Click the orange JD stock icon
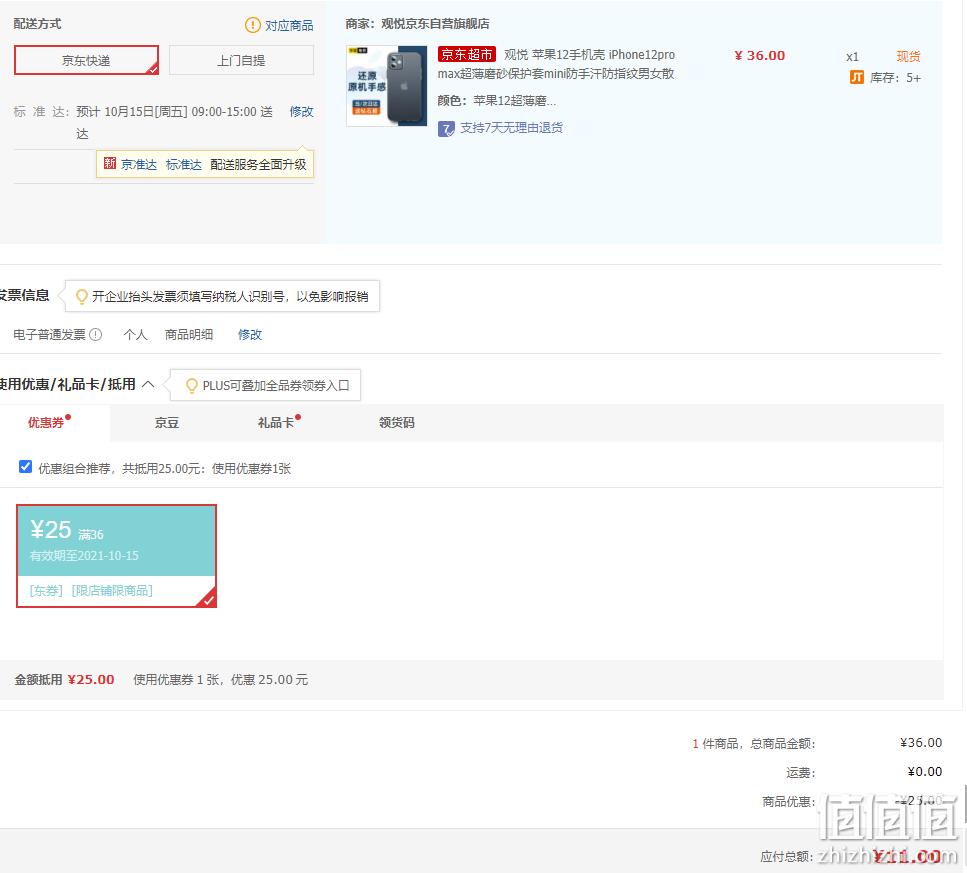This screenshot has width=967, height=873. tap(857, 77)
